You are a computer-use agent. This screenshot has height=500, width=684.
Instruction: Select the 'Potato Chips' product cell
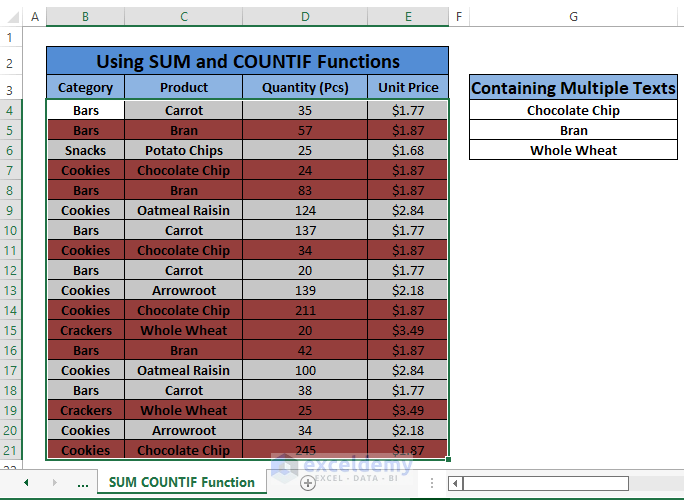[184, 151]
